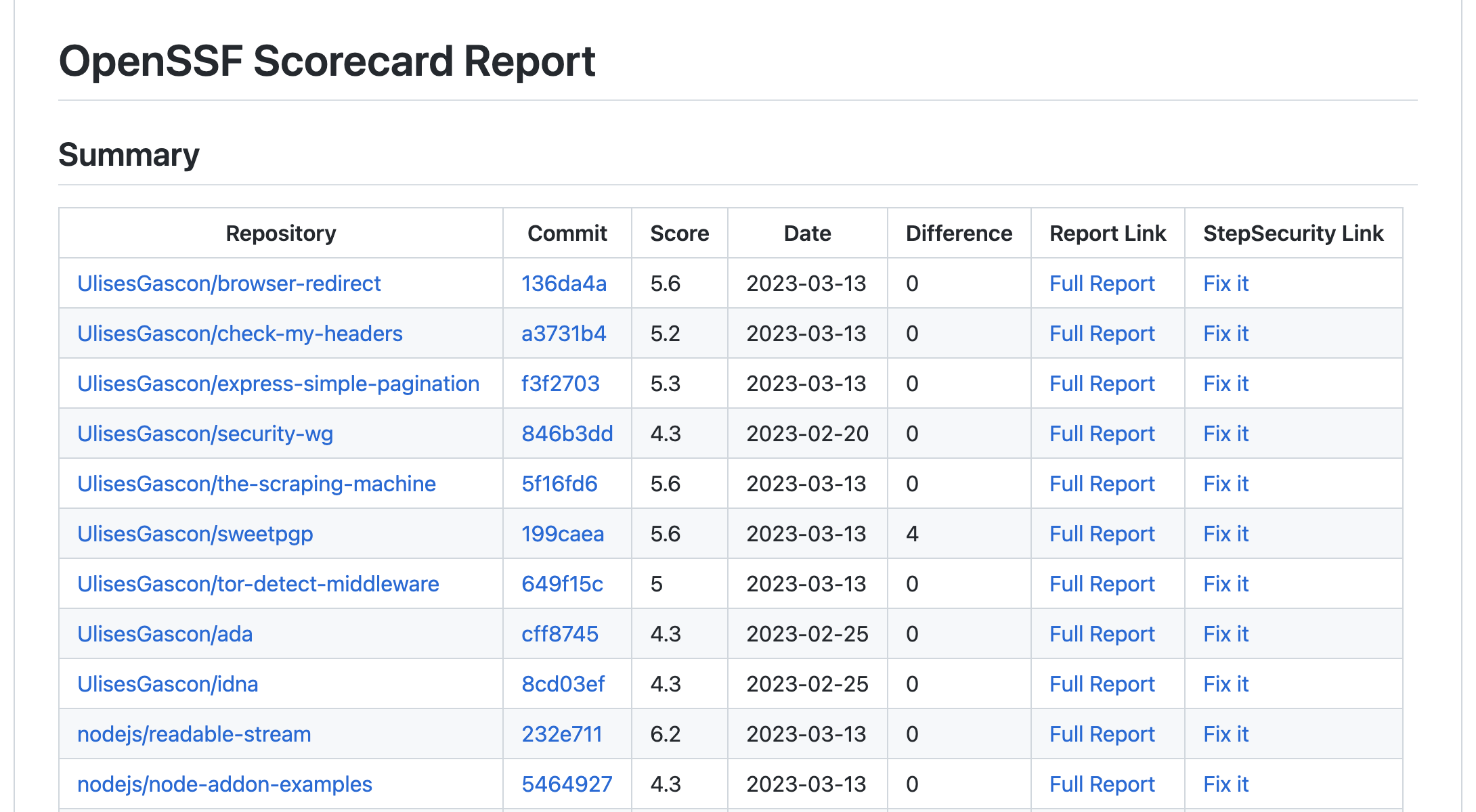
Task: Open nodejs/readable-stream repository link
Action: click(x=194, y=734)
